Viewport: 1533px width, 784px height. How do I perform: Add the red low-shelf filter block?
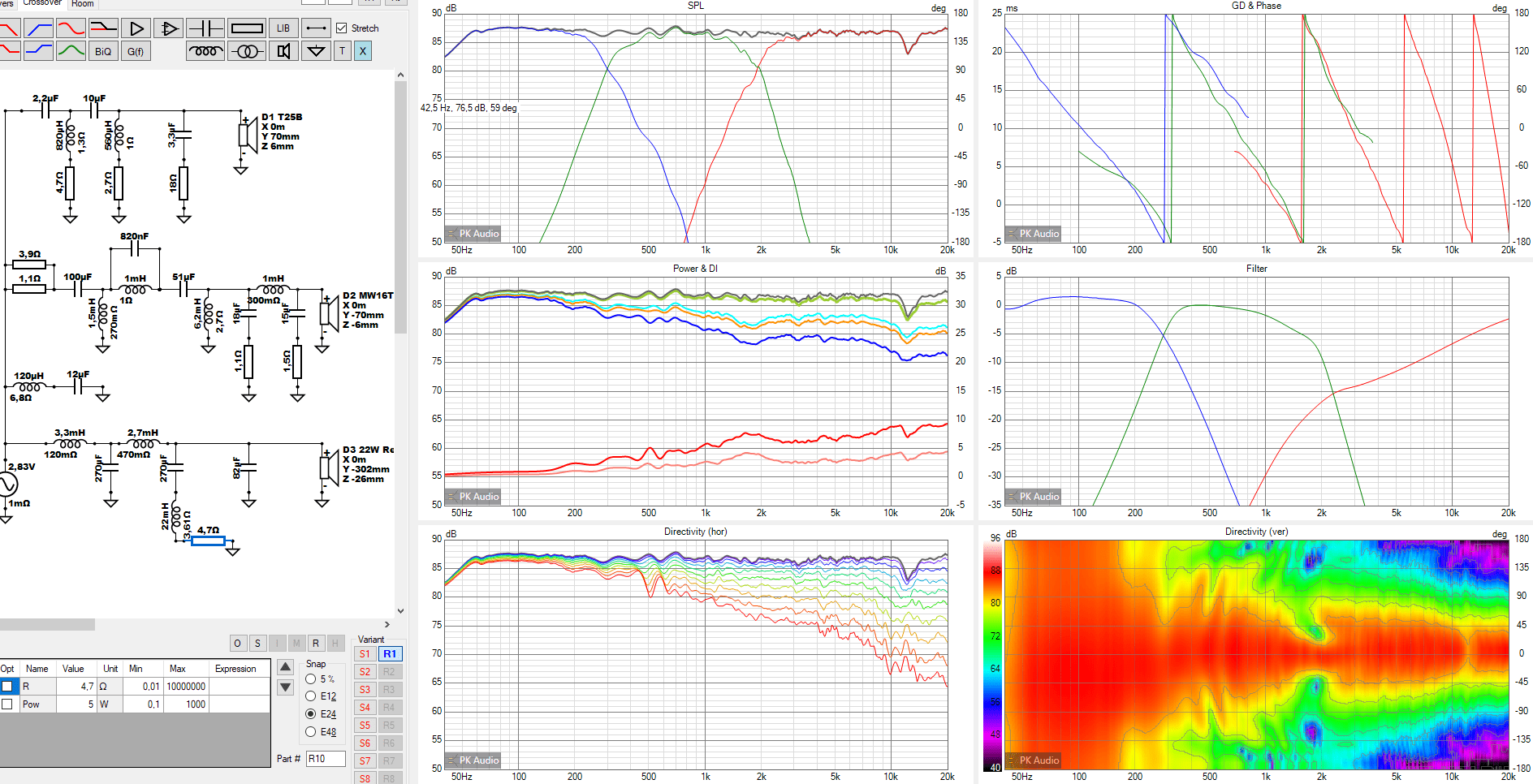click(8, 51)
